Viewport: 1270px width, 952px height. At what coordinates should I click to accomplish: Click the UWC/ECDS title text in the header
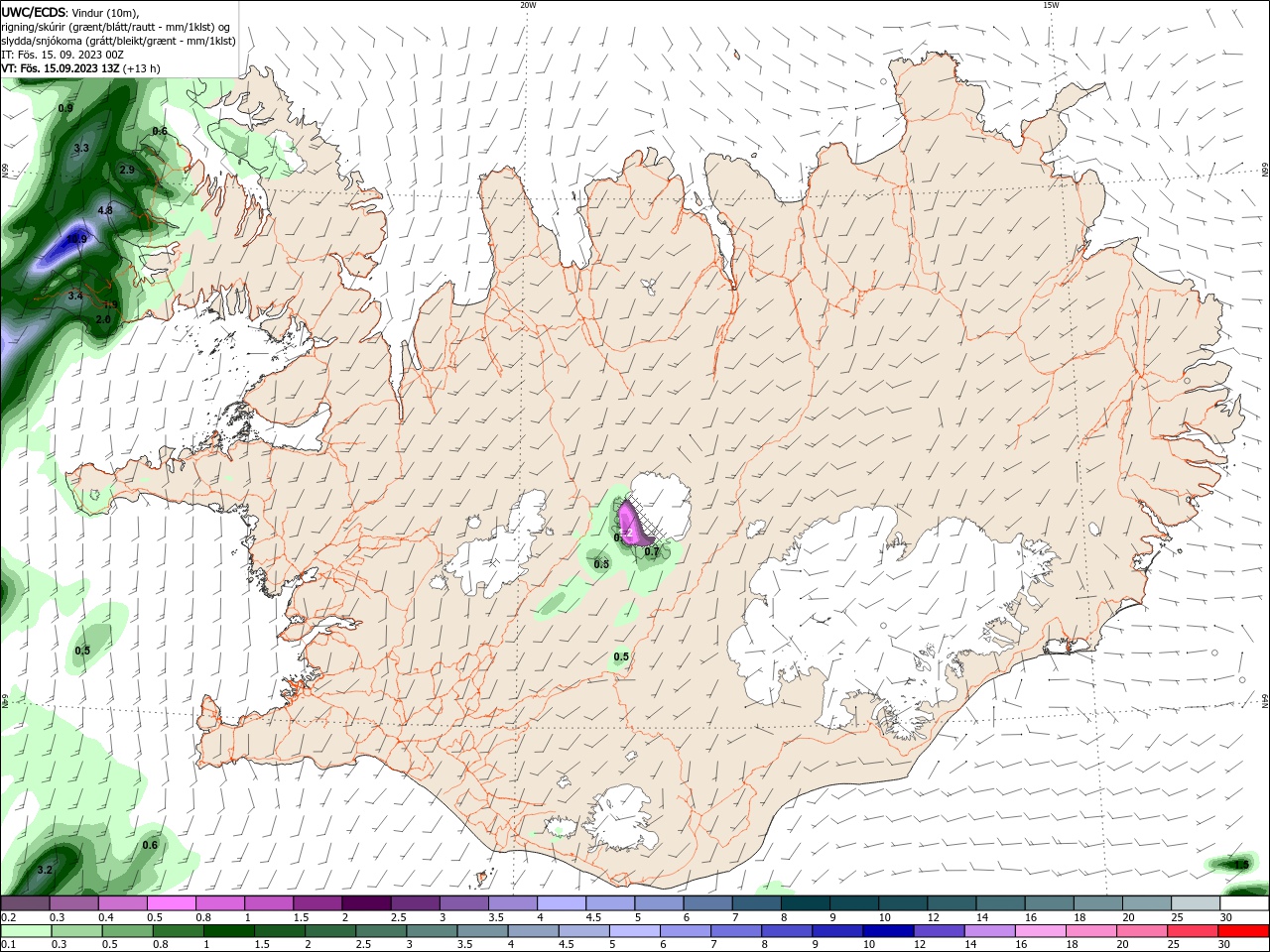(35, 12)
